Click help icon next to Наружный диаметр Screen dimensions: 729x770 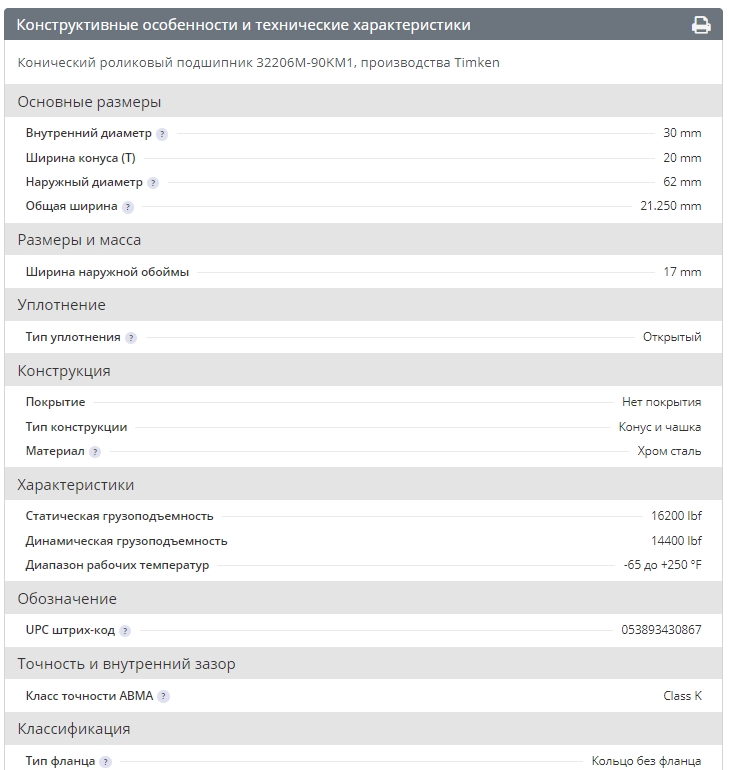pyautogui.click(x=153, y=183)
